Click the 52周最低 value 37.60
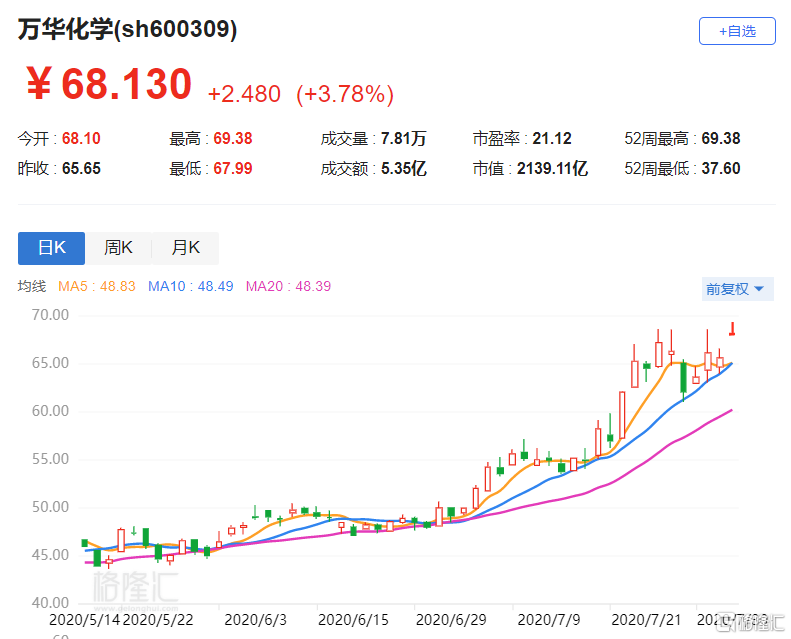Viewport: 791px width, 639px height. tap(721, 168)
